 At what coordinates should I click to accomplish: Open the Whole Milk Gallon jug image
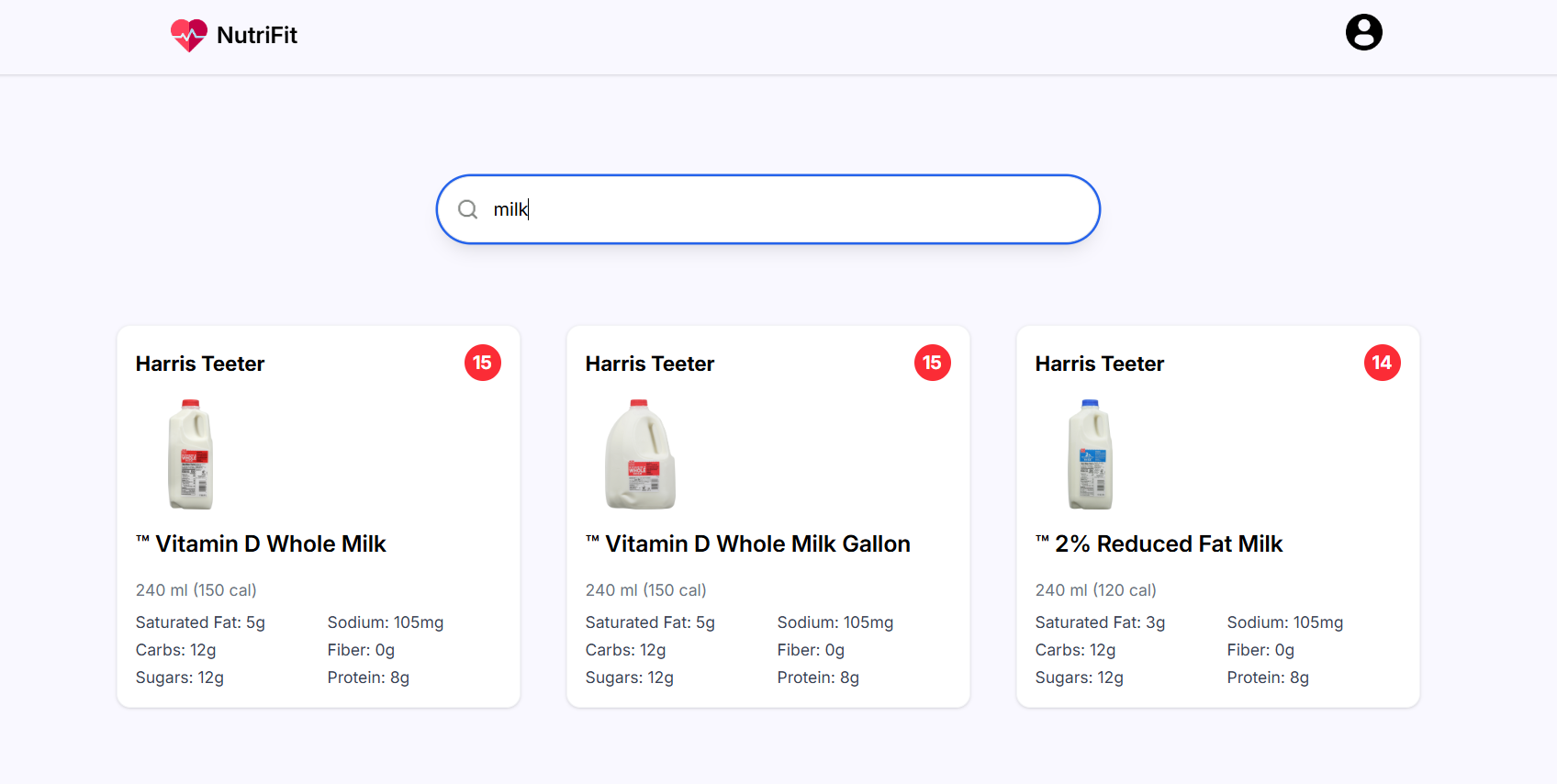[641, 454]
